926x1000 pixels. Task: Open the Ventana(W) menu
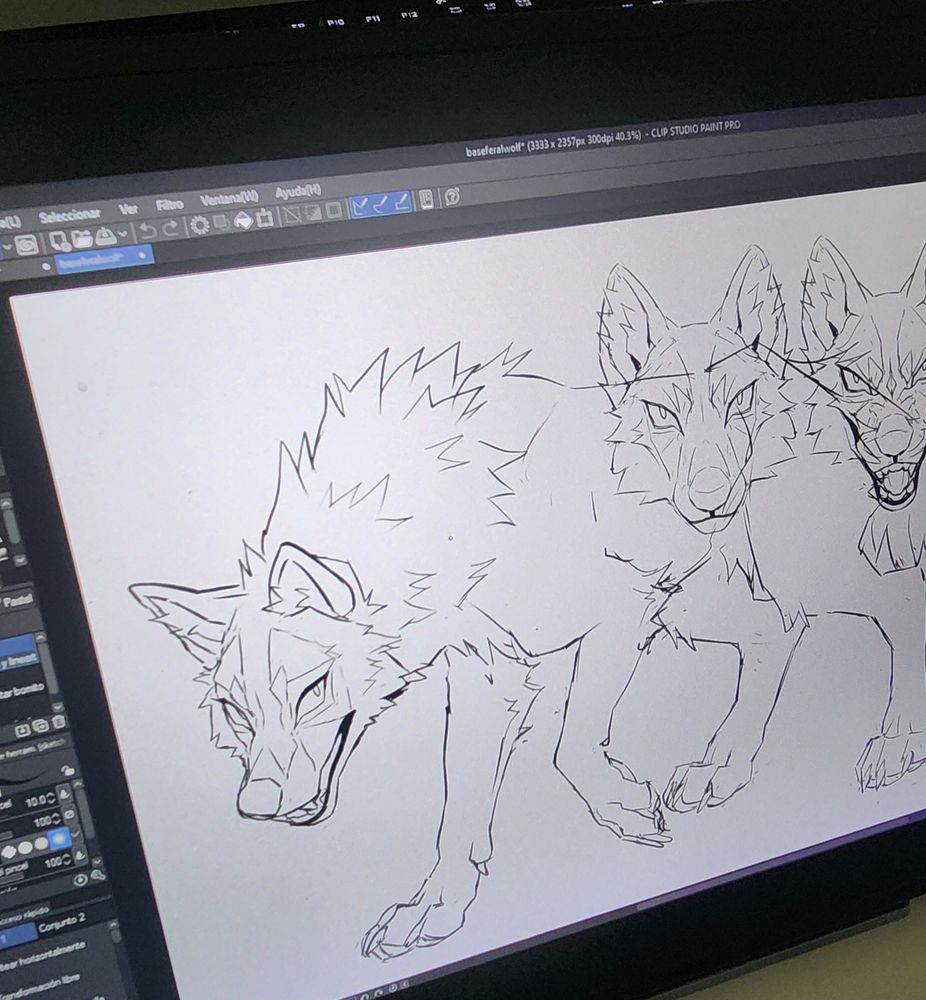[x=229, y=198]
